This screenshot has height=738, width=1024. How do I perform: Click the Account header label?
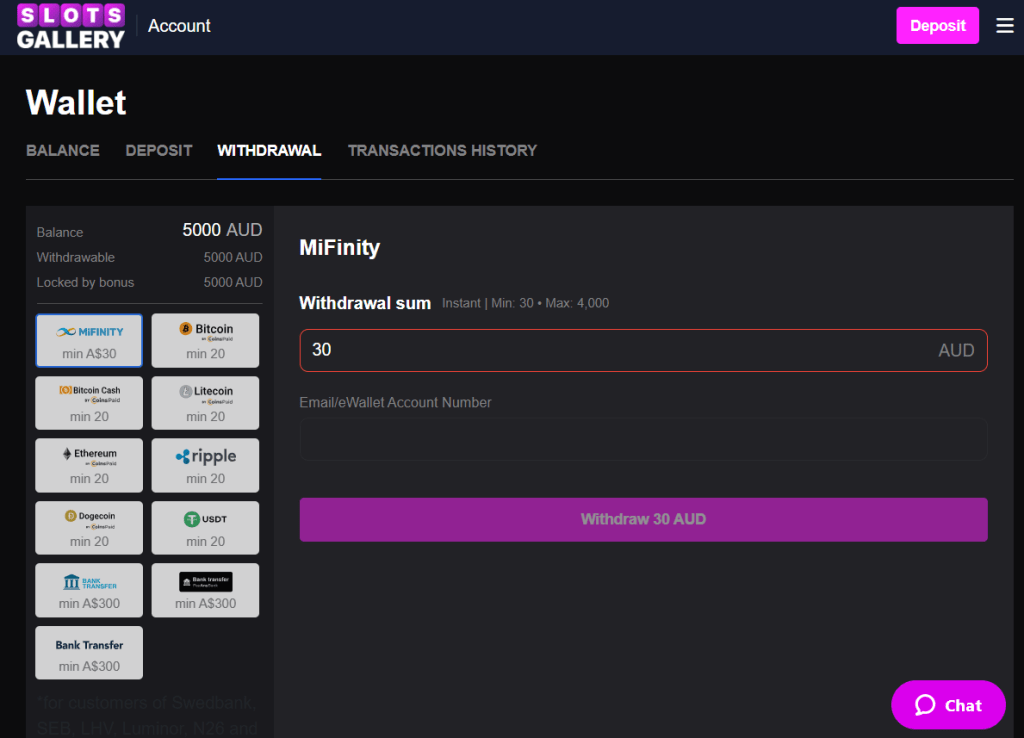point(179,26)
